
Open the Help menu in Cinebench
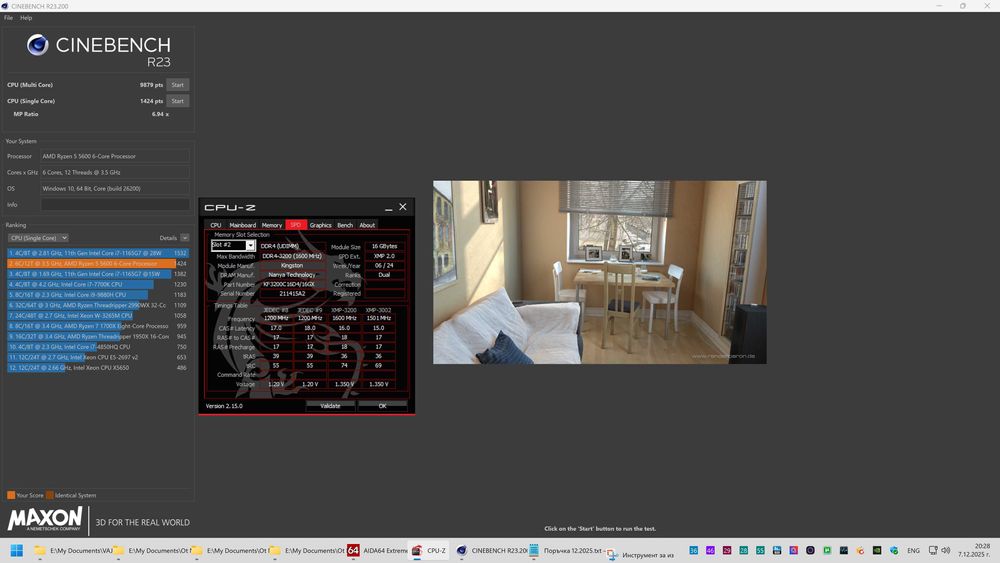coord(26,18)
